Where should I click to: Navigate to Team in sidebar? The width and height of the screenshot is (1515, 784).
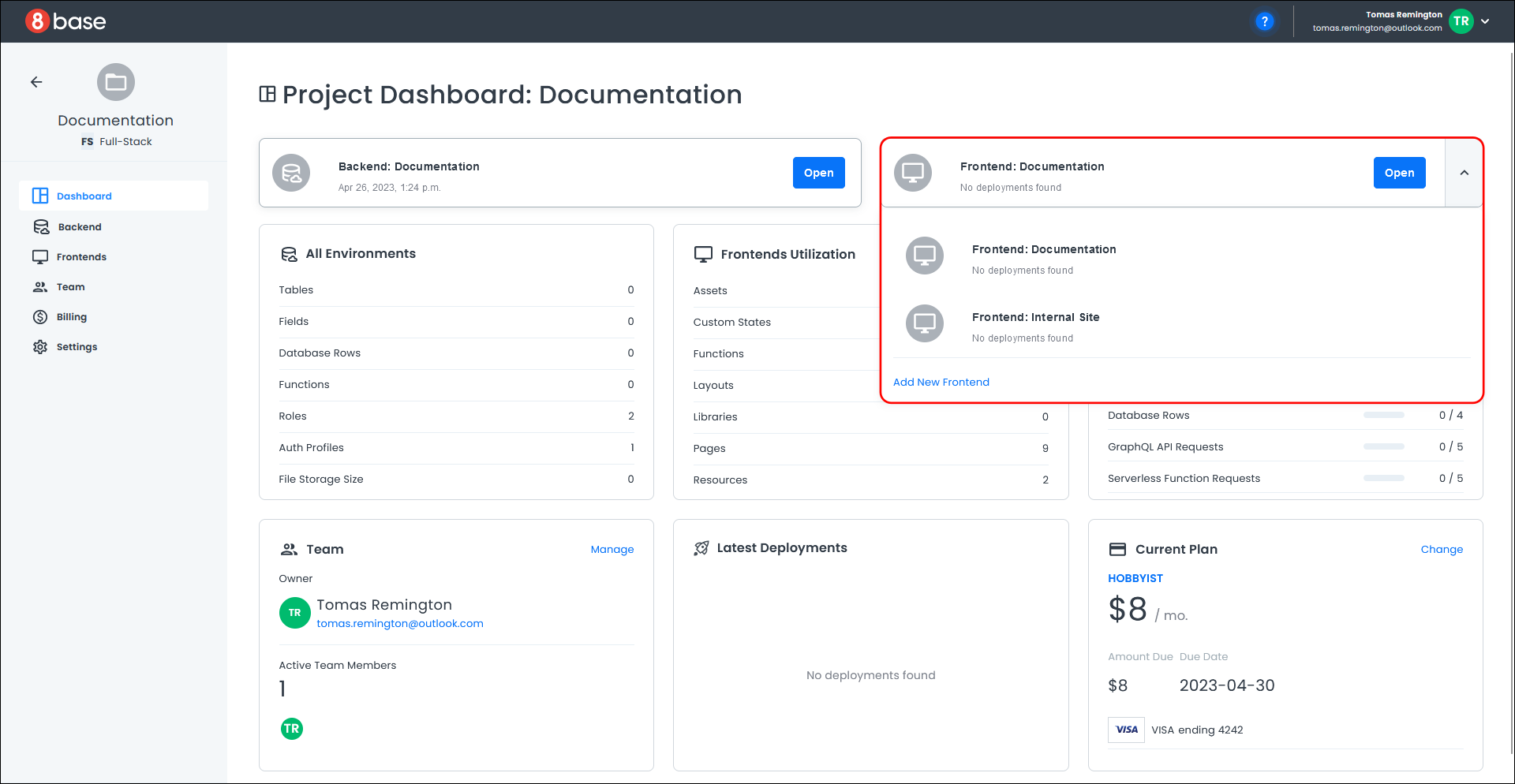click(x=70, y=287)
